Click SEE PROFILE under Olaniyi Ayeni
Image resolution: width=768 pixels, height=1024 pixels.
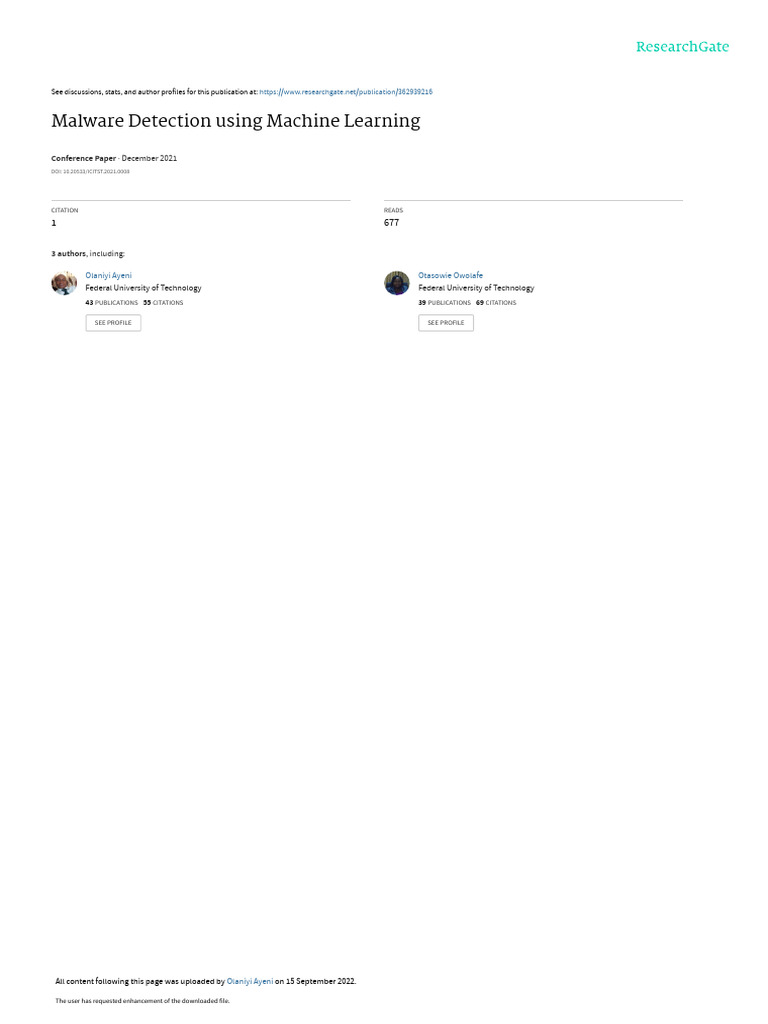[x=113, y=323]
